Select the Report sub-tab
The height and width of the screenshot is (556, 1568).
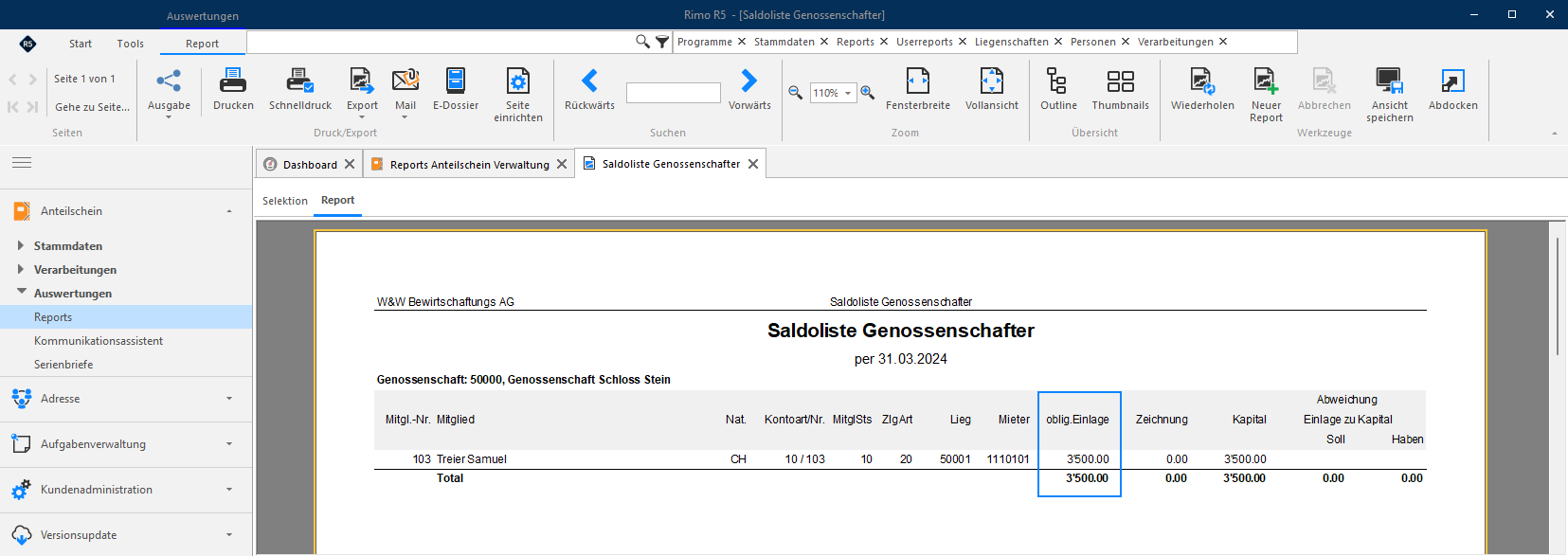tap(337, 201)
